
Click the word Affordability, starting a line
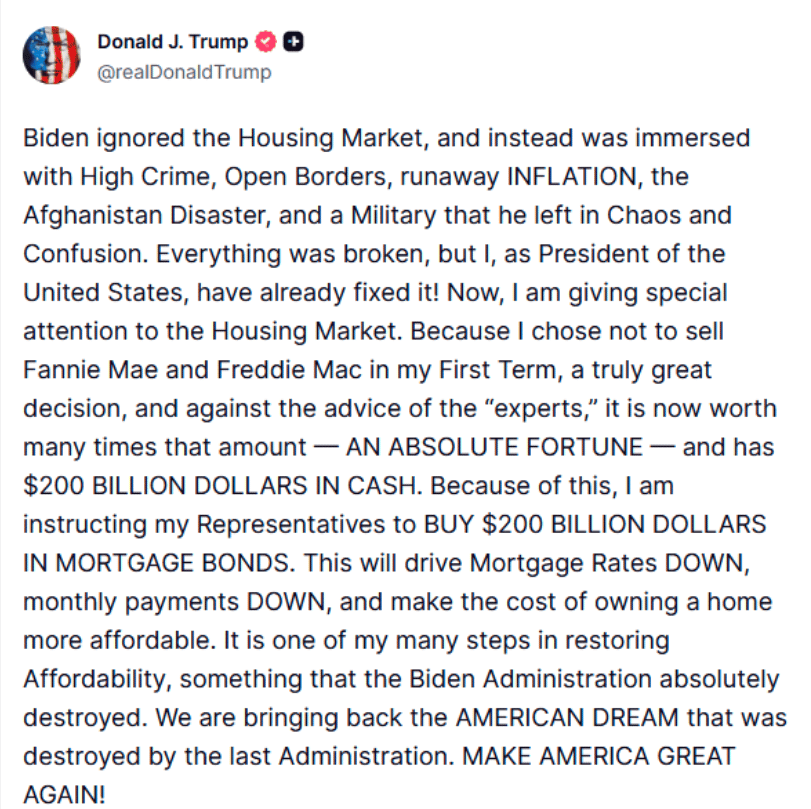pyautogui.click(x=95, y=680)
